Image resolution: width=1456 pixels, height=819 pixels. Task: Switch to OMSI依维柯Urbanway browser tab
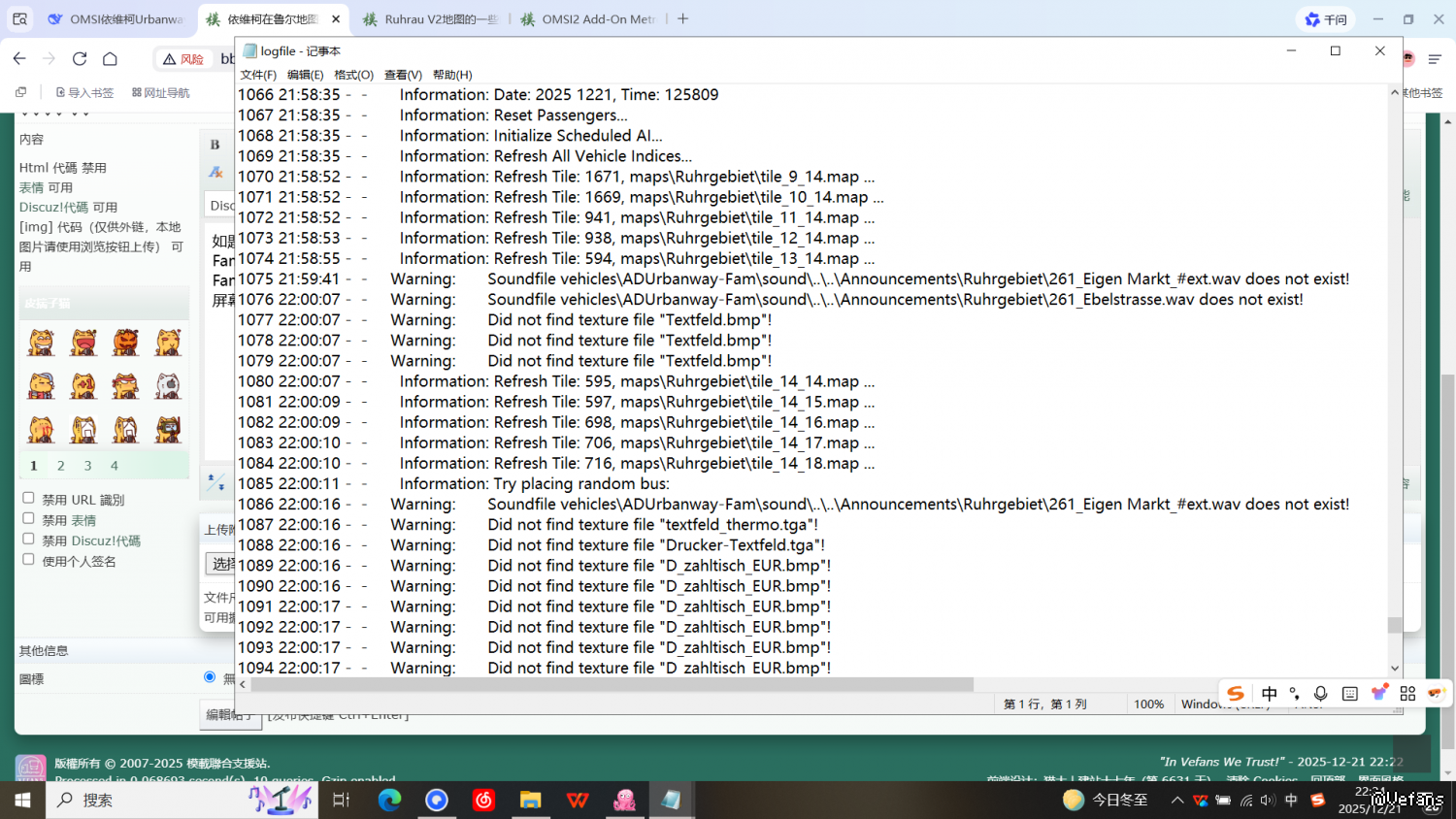click(x=115, y=19)
